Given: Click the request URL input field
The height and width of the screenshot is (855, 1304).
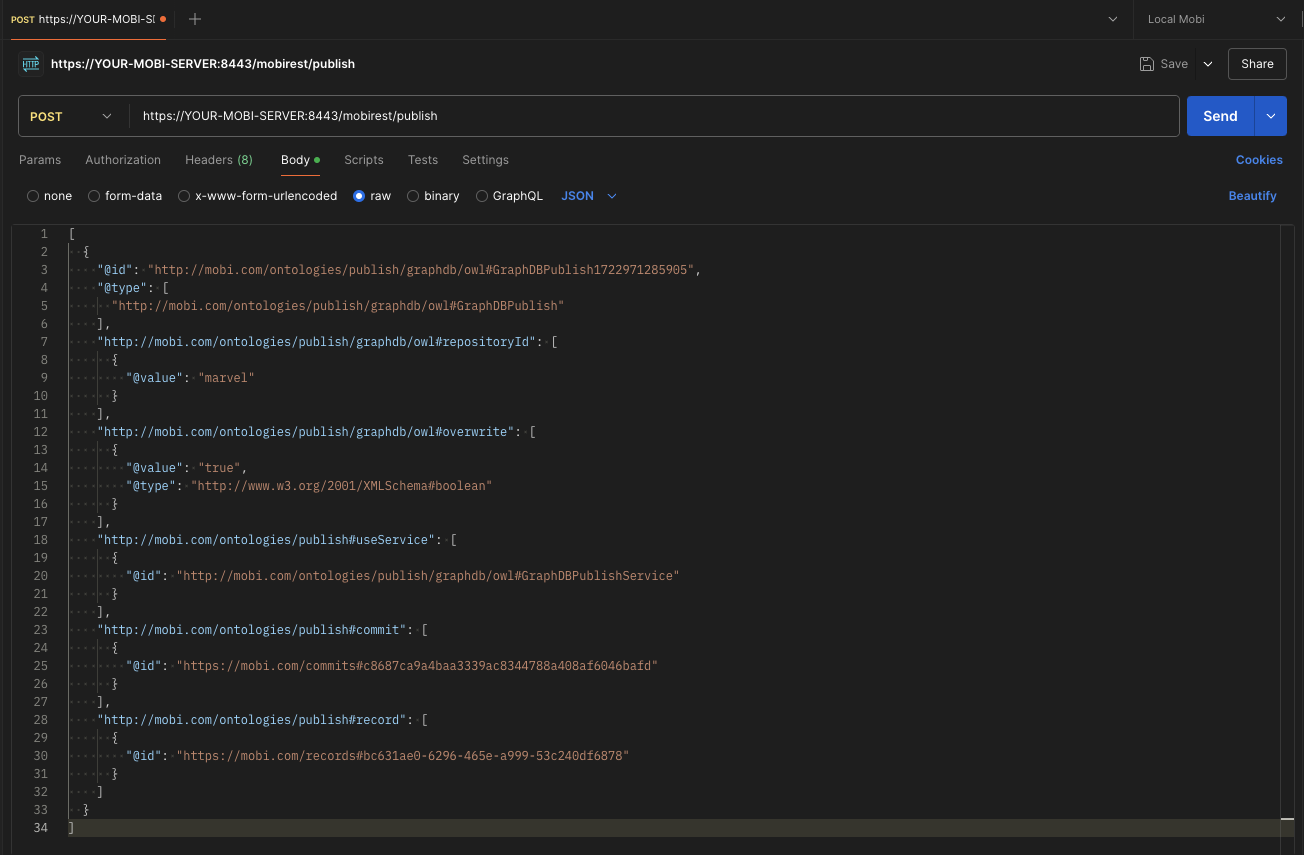Looking at the screenshot, I should 655,116.
